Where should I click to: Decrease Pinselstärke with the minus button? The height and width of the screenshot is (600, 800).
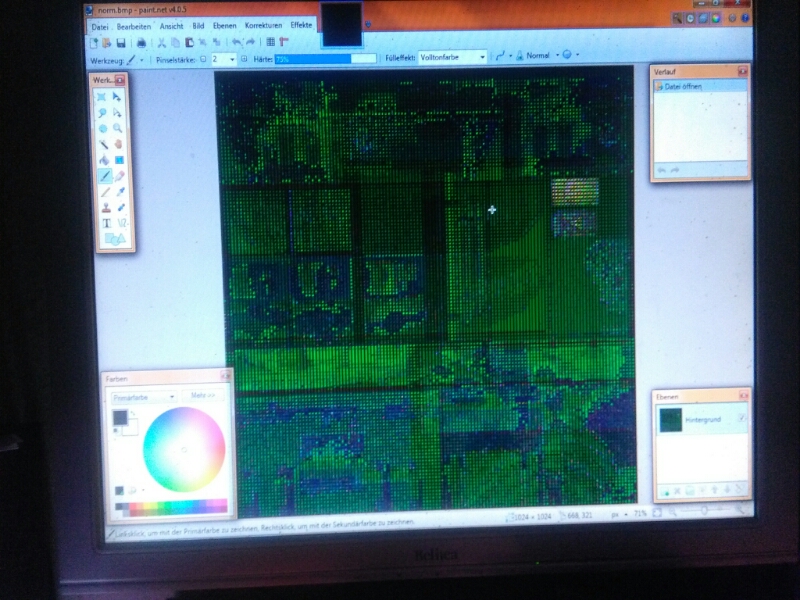point(203,59)
